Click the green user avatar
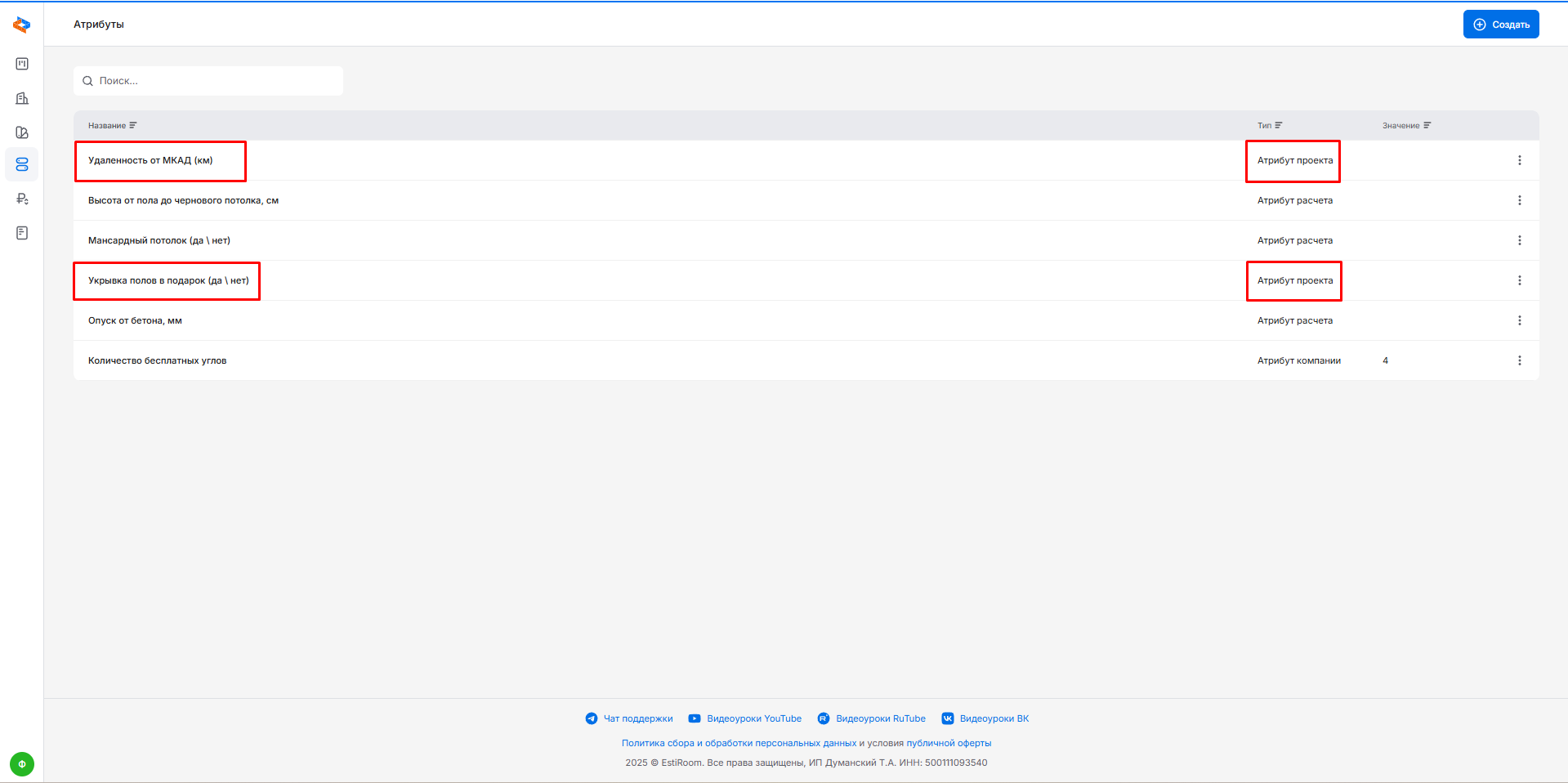Viewport: 1568px width, 783px height. (22, 764)
